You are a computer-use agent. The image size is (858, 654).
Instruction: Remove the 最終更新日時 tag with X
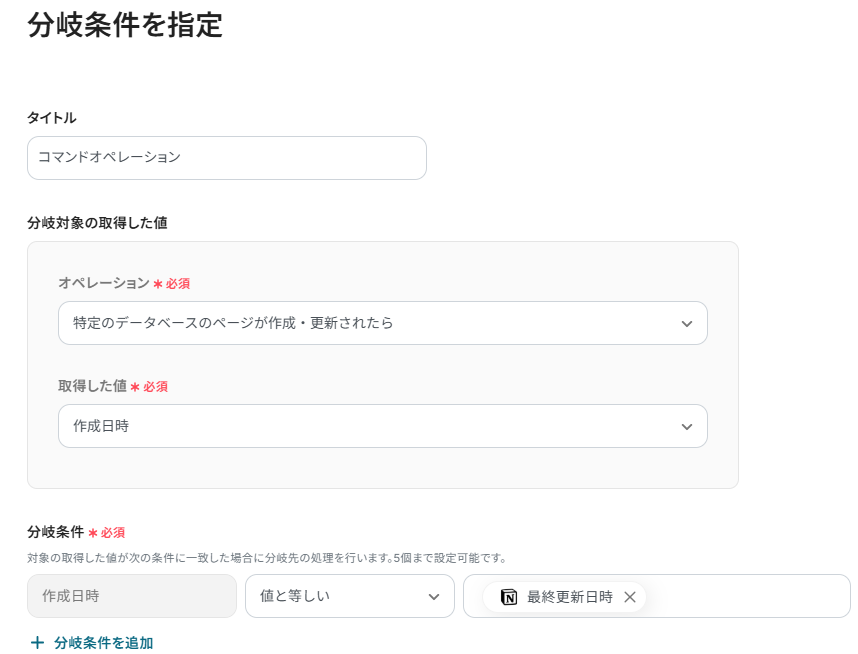(630, 597)
